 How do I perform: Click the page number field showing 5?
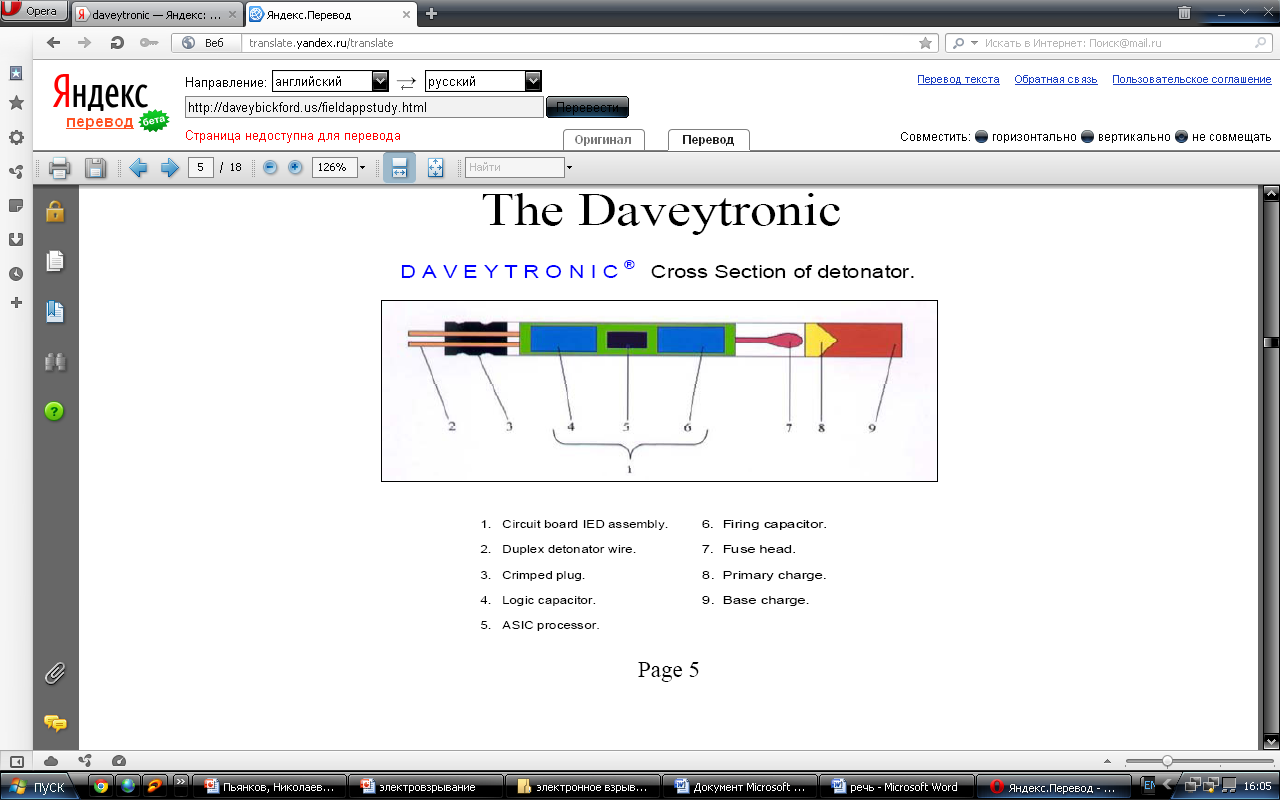click(201, 168)
